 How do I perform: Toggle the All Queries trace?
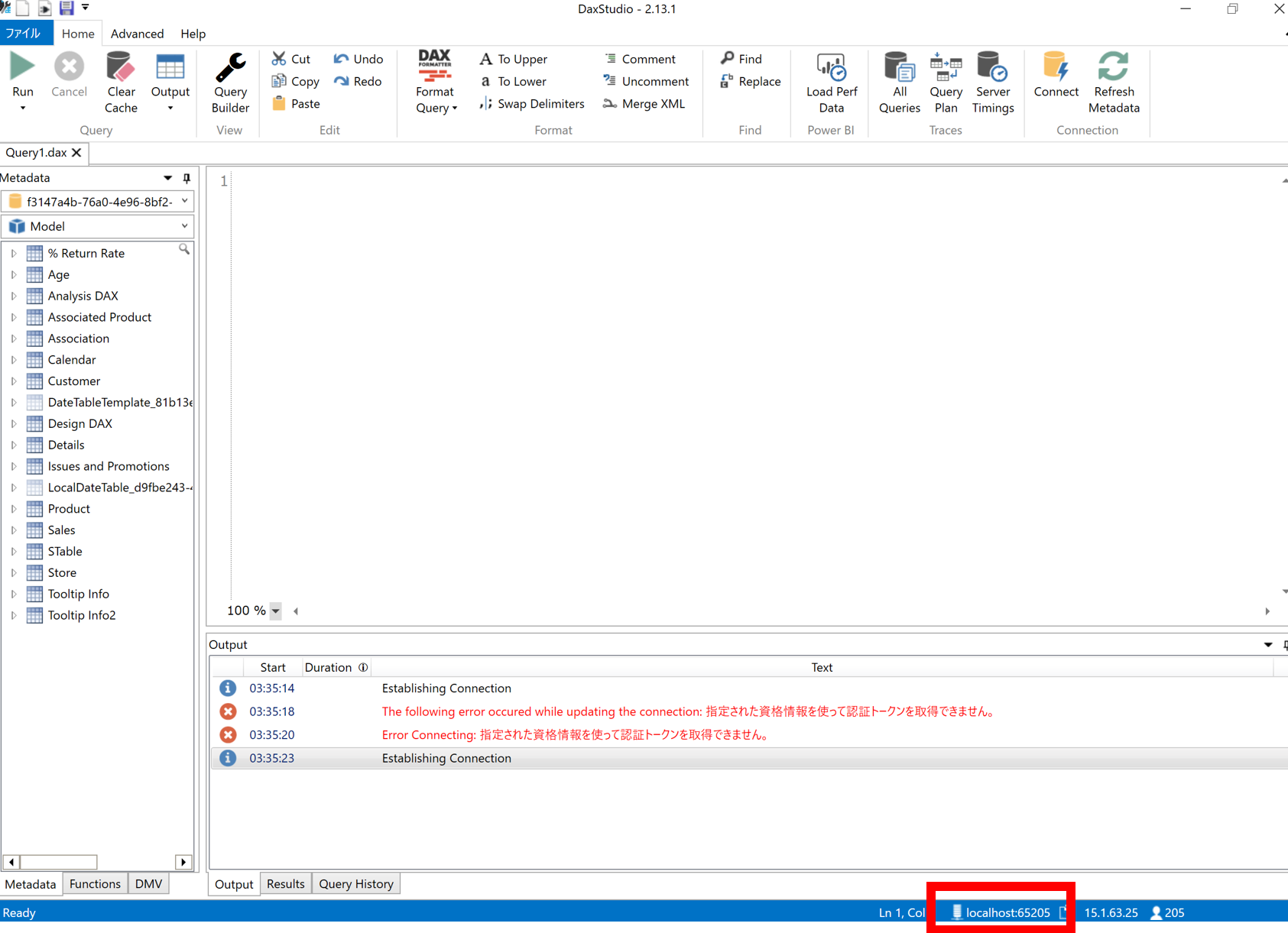pyautogui.click(x=899, y=83)
